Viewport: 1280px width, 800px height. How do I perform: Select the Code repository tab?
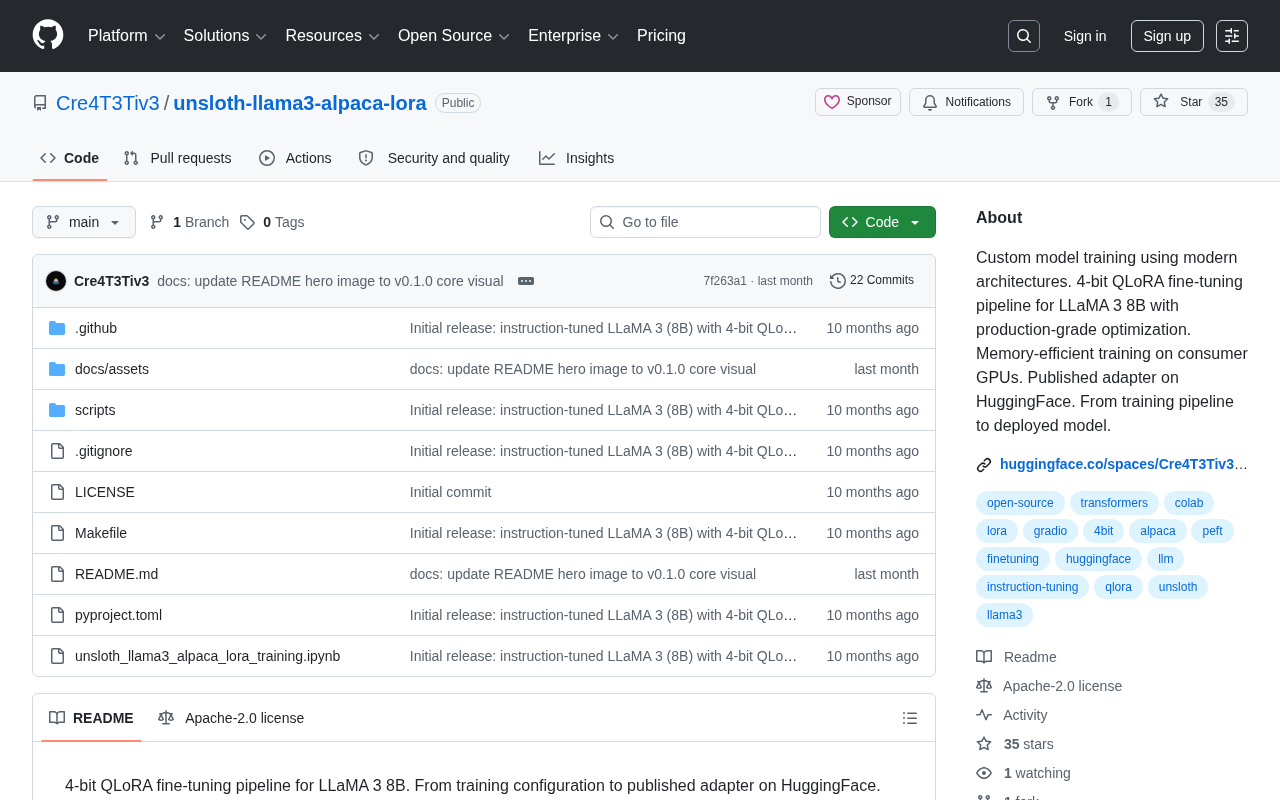pos(70,158)
